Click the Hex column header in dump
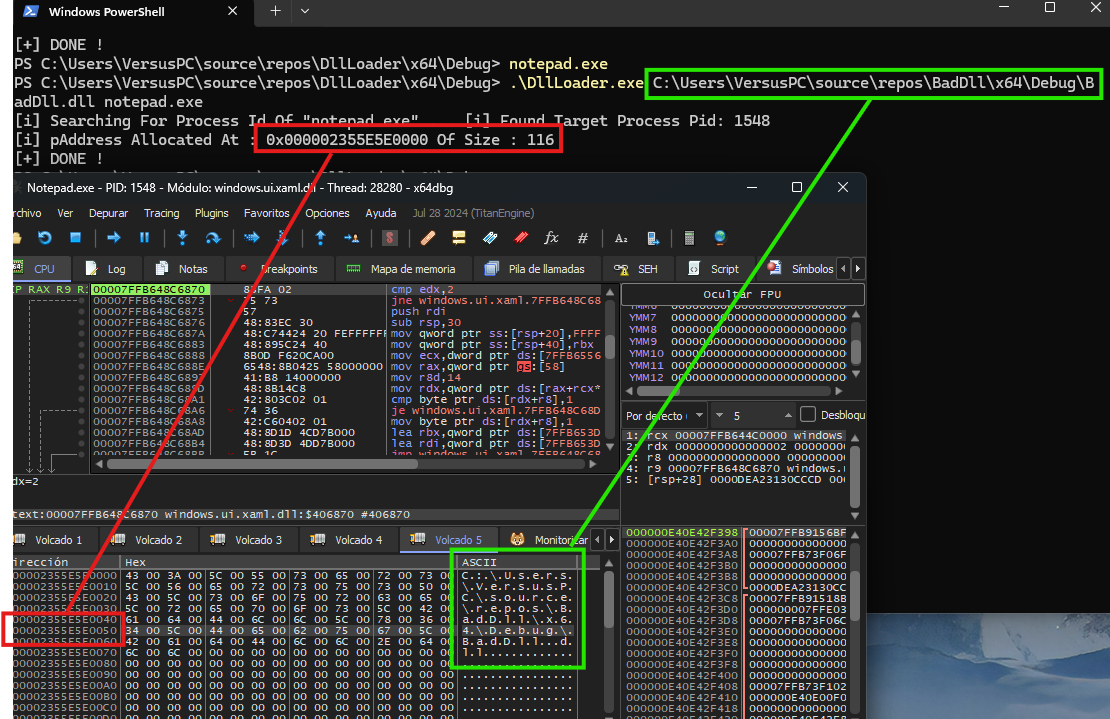1110x719 pixels. pyautogui.click(x=287, y=562)
